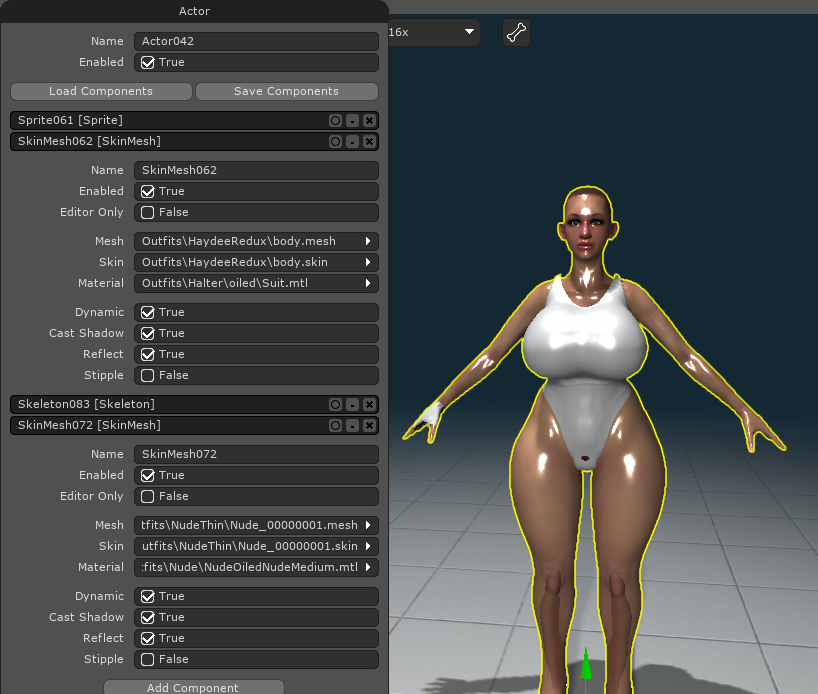This screenshot has width=818, height=694.
Task: Edit the Actor042 name field
Action: pos(256,41)
